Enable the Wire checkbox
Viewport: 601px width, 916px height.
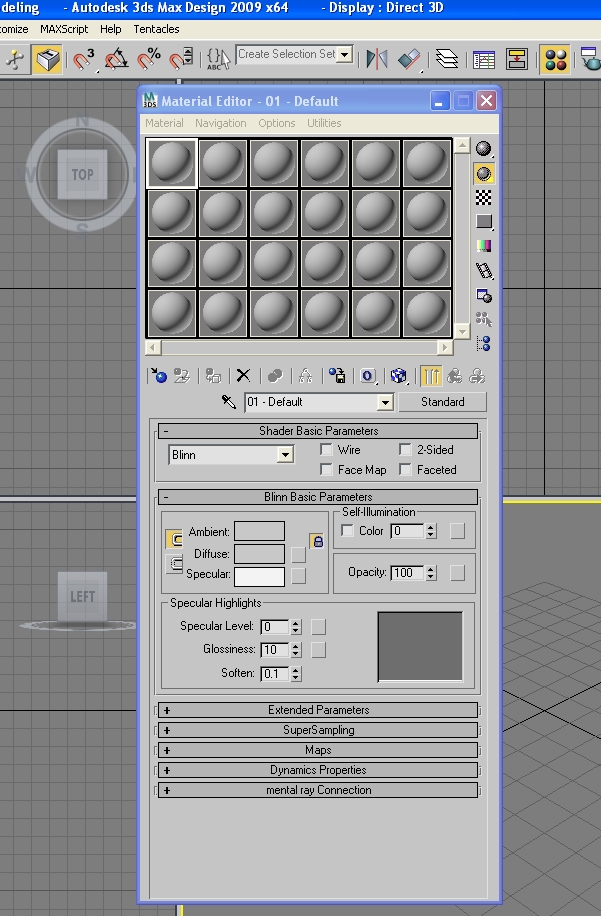tap(326, 449)
